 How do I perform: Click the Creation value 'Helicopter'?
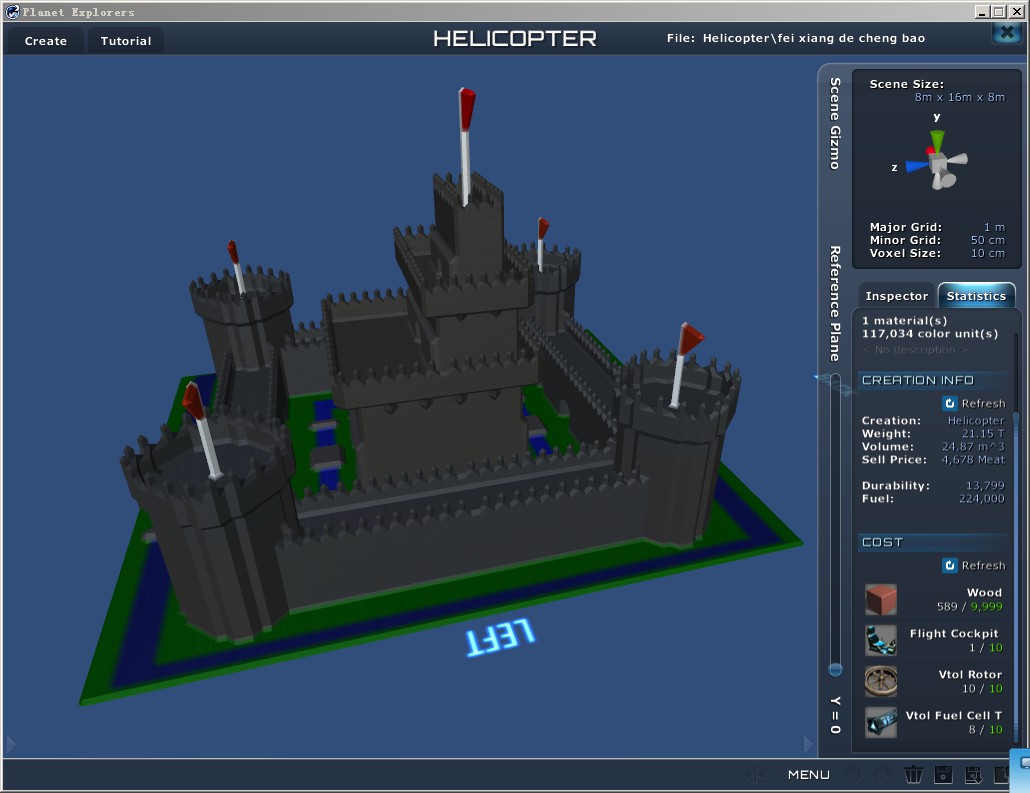click(976, 420)
